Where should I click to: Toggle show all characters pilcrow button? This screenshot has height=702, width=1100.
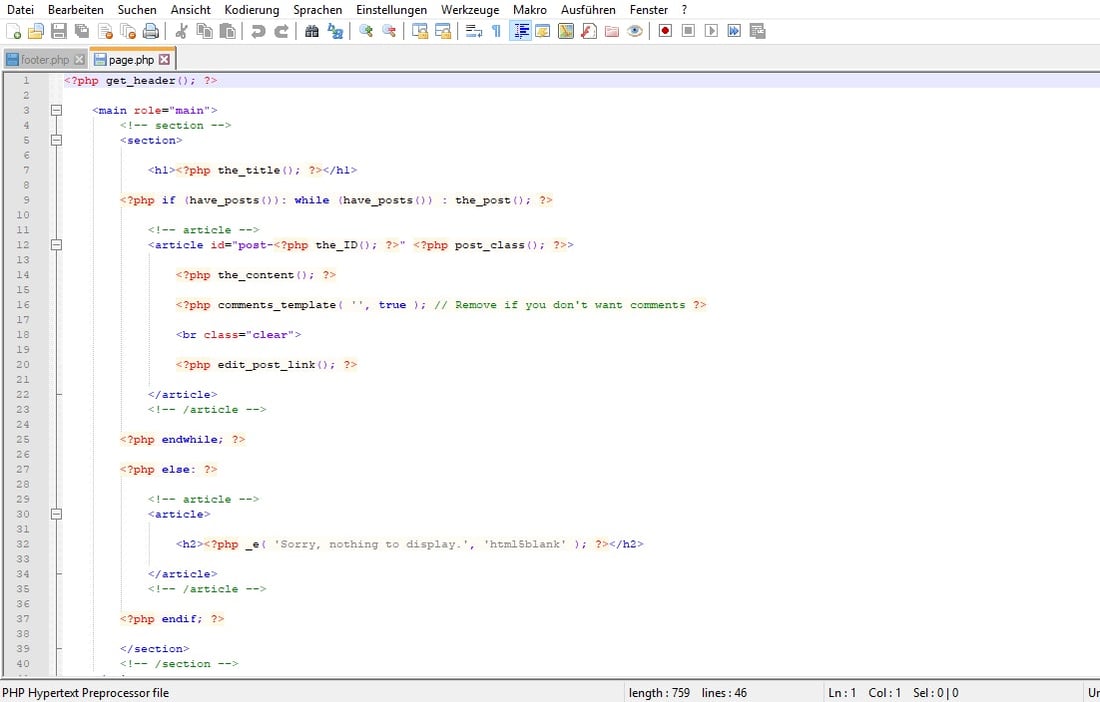pos(496,32)
